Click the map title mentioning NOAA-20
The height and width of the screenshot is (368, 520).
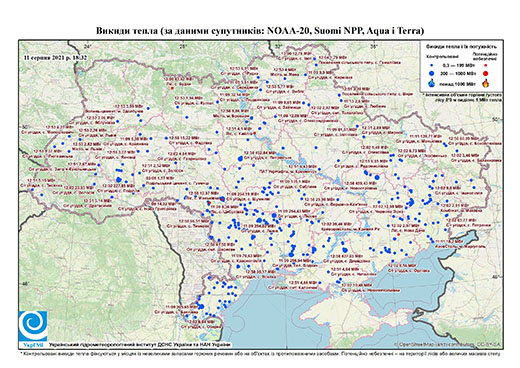coord(260,31)
